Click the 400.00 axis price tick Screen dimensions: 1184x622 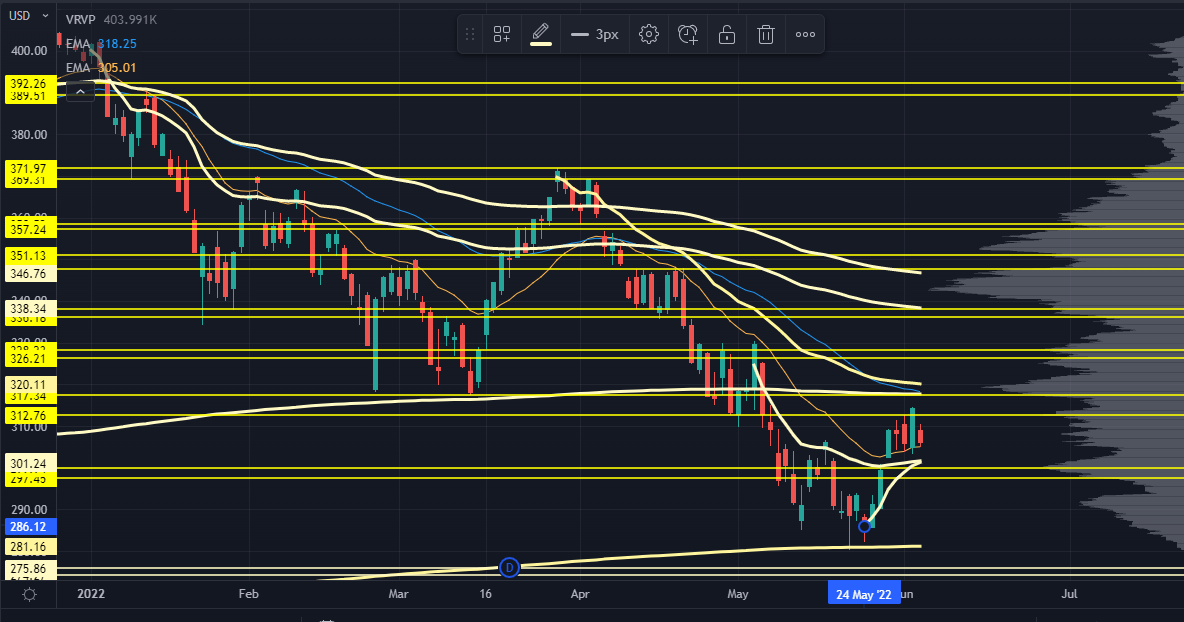pyautogui.click(x=29, y=51)
